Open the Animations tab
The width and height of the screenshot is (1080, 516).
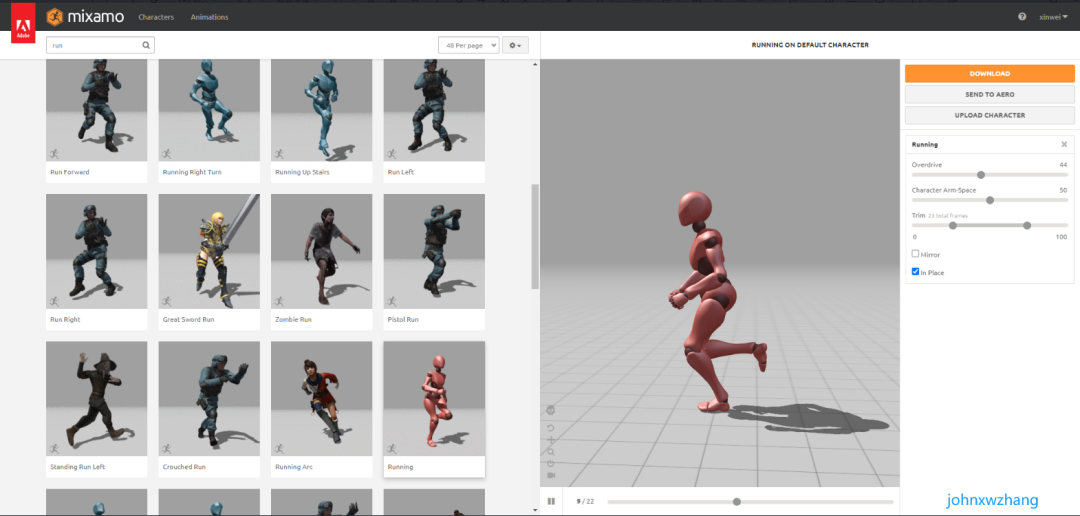[x=209, y=17]
